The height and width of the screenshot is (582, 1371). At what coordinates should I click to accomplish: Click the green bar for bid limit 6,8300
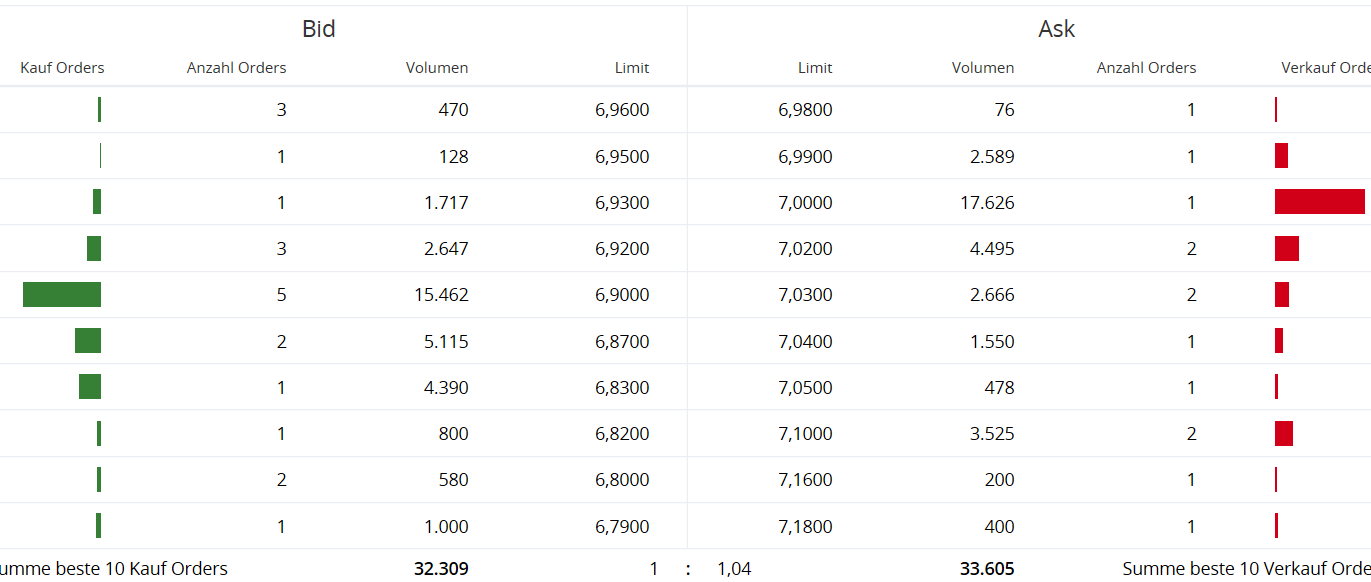click(90, 387)
